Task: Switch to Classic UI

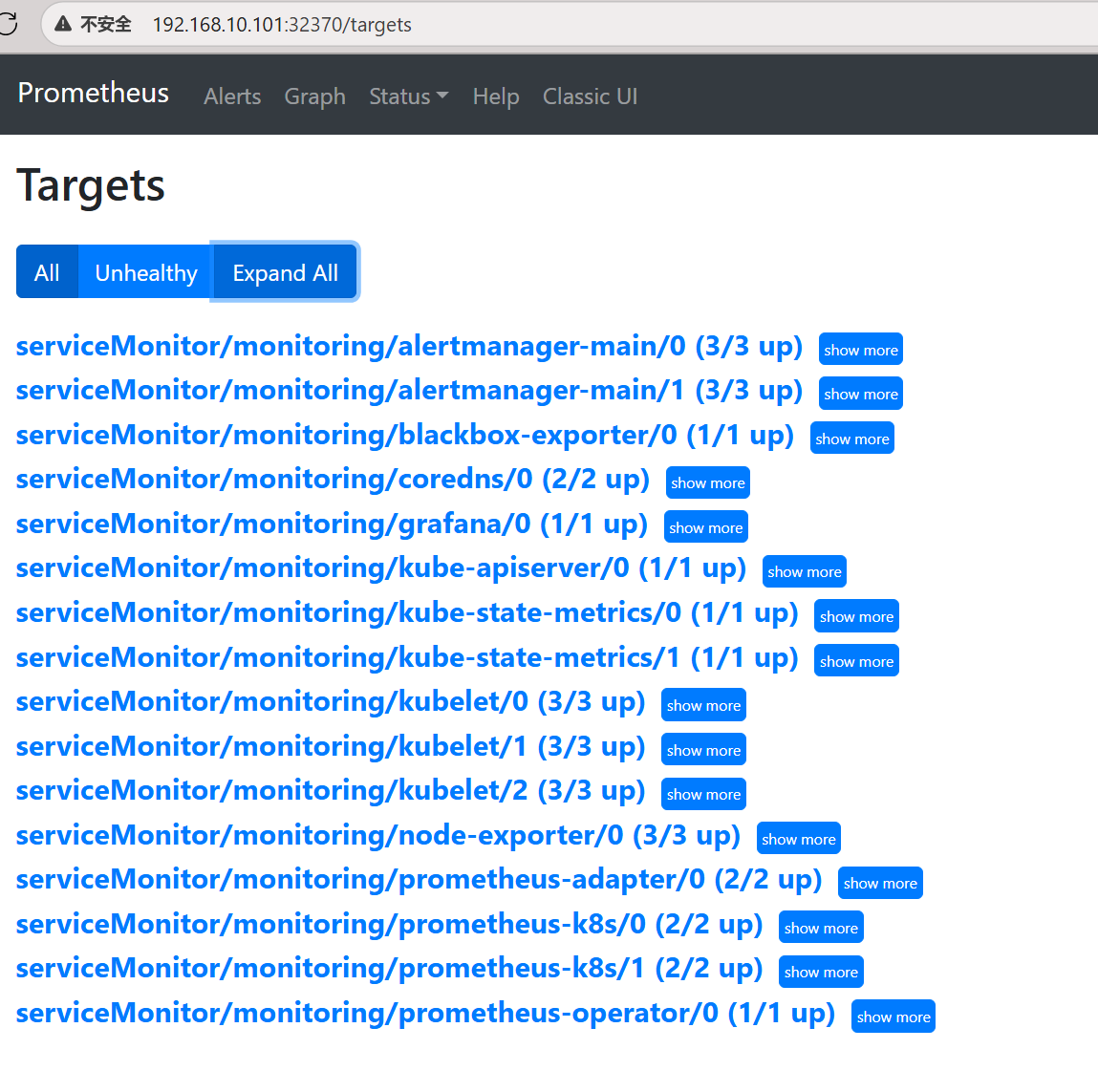Action: click(x=591, y=96)
